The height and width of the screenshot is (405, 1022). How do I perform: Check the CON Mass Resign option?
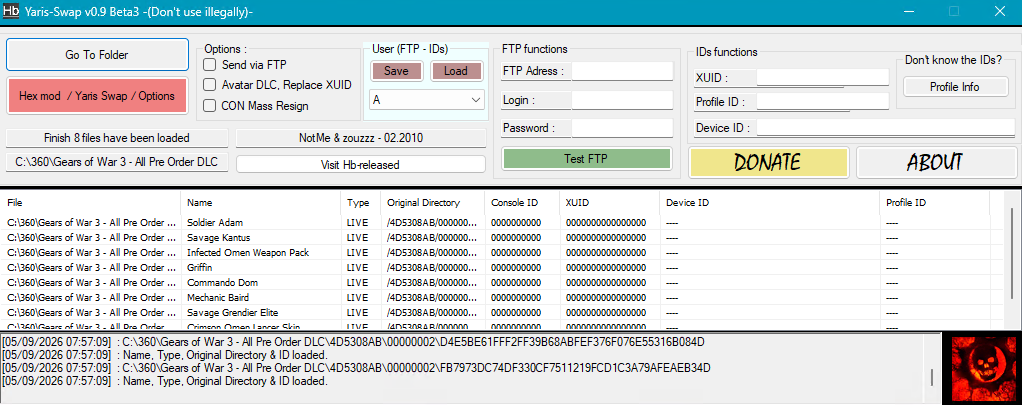tap(210, 105)
